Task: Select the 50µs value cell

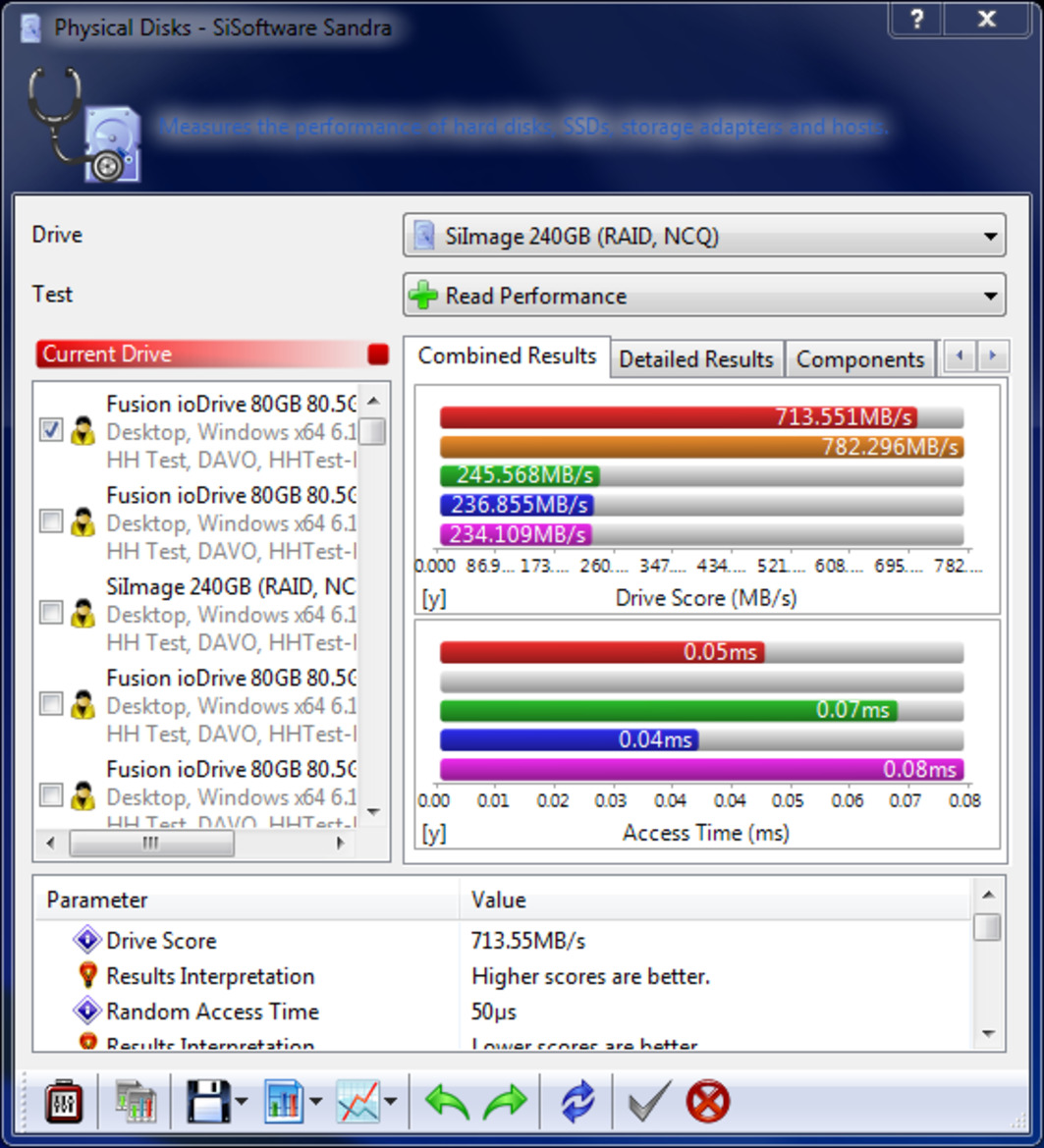Action: pyautogui.click(x=493, y=1011)
